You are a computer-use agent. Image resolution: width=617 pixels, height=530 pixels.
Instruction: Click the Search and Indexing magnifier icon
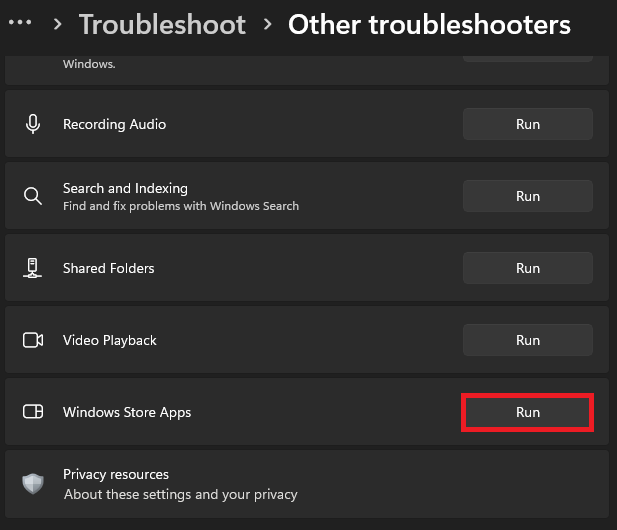33,196
